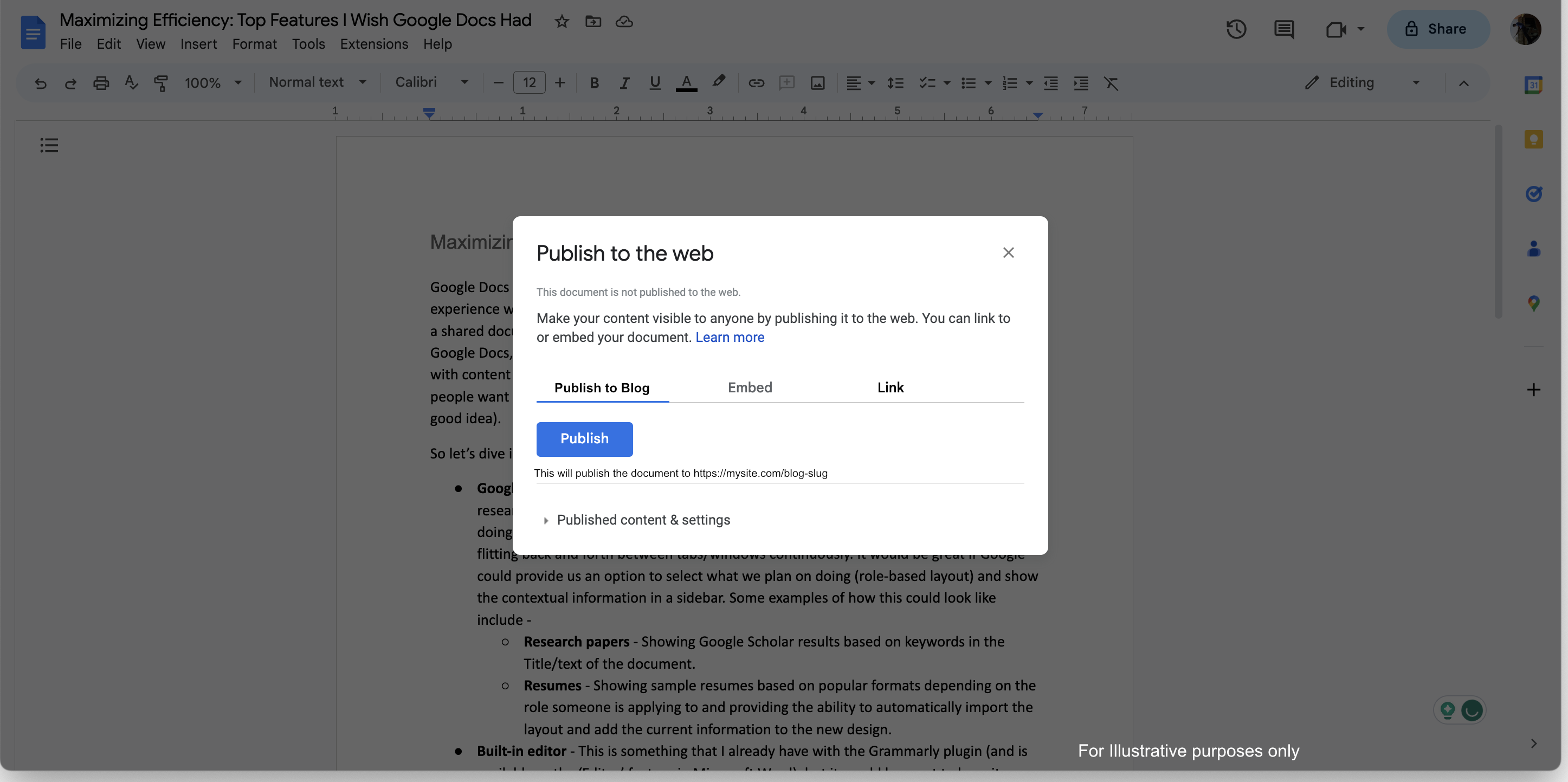This screenshot has height=782, width=1568.
Task: Open the zoom 100% dropdown
Action: click(x=213, y=83)
